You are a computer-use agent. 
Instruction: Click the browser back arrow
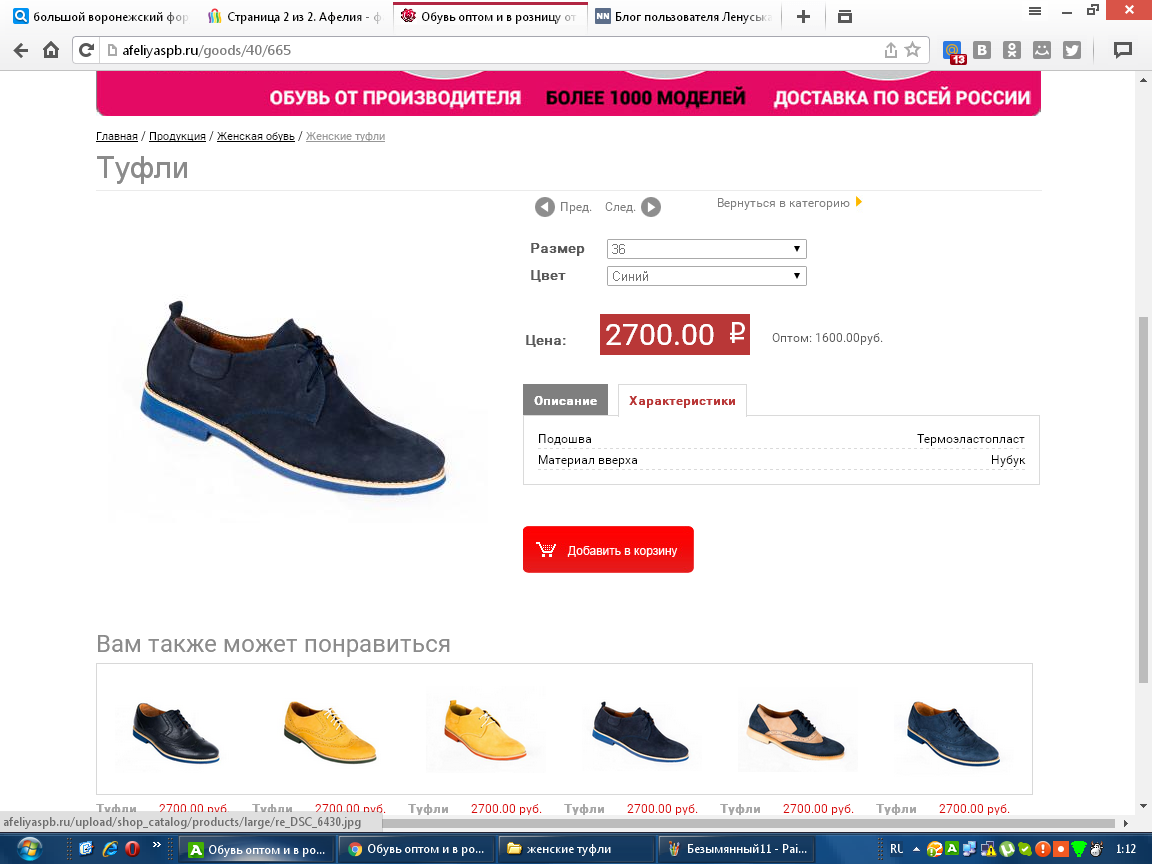click(21, 50)
